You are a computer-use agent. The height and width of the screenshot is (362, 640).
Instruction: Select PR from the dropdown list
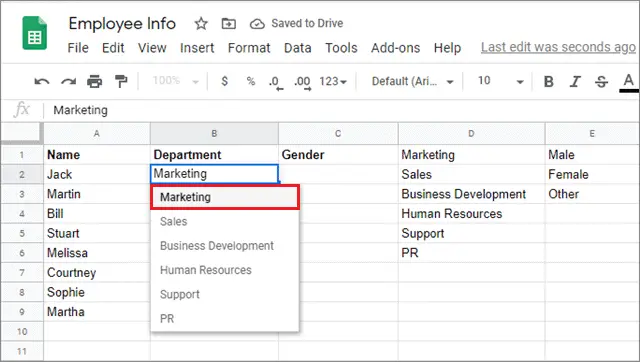(x=225, y=318)
